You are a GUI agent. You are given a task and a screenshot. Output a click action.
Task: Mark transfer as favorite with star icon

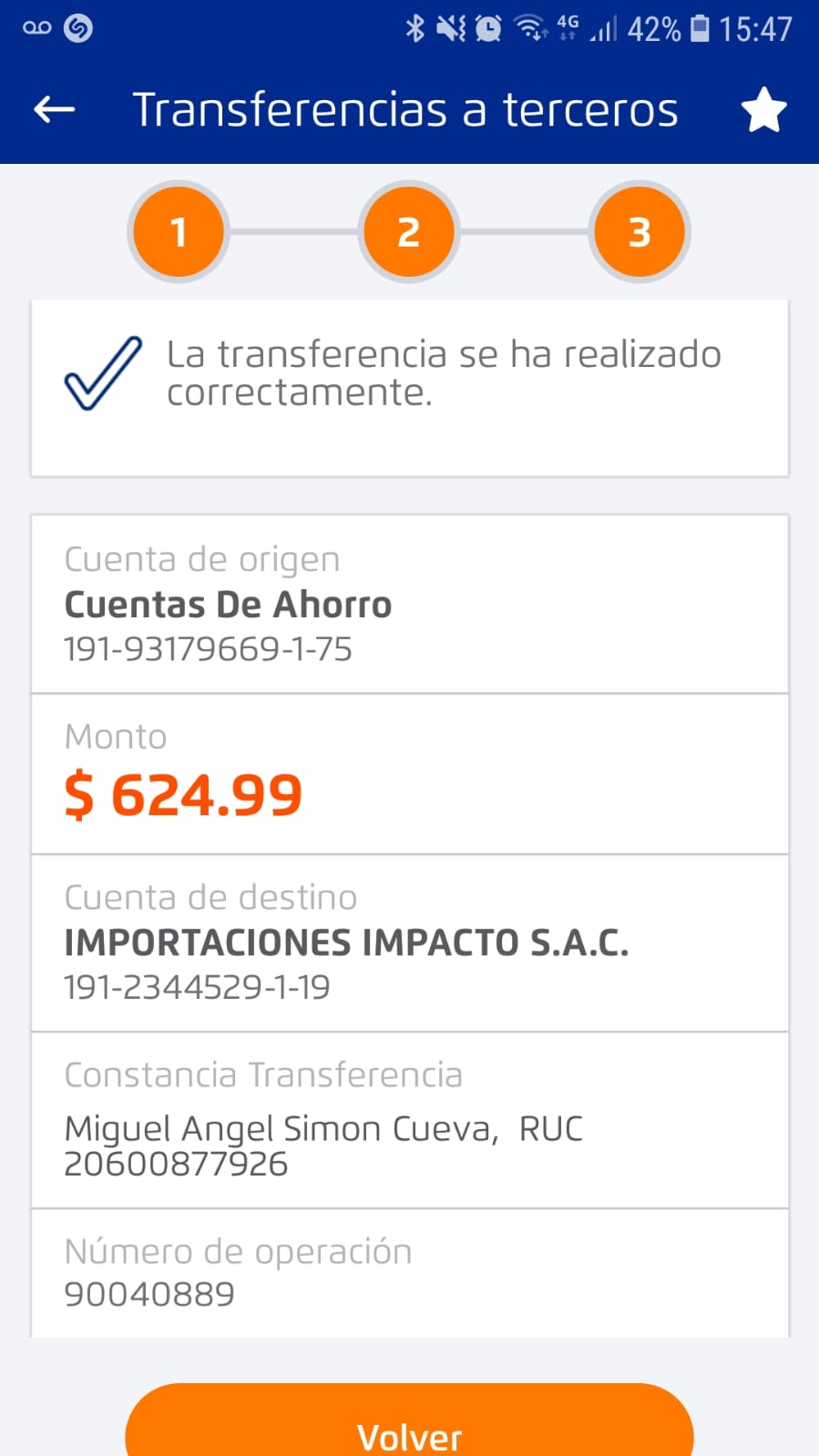pos(763,110)
